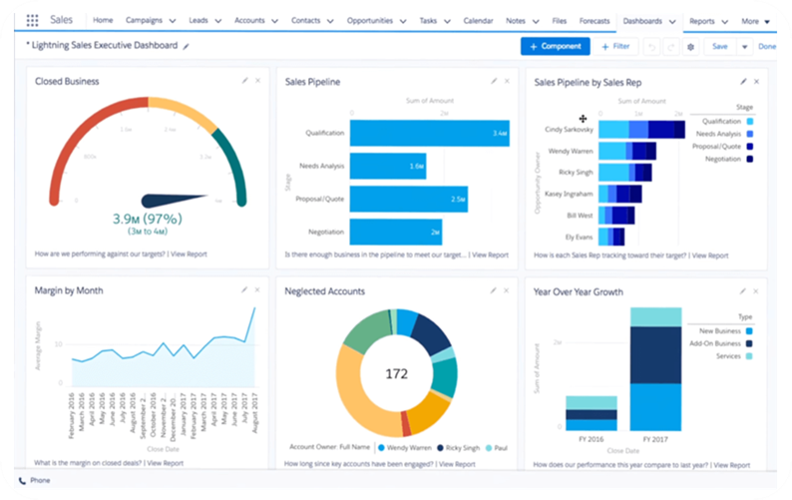Click the Qualification legend color swatch
Screen dimensions: 792x500
(x=750, y=121)
